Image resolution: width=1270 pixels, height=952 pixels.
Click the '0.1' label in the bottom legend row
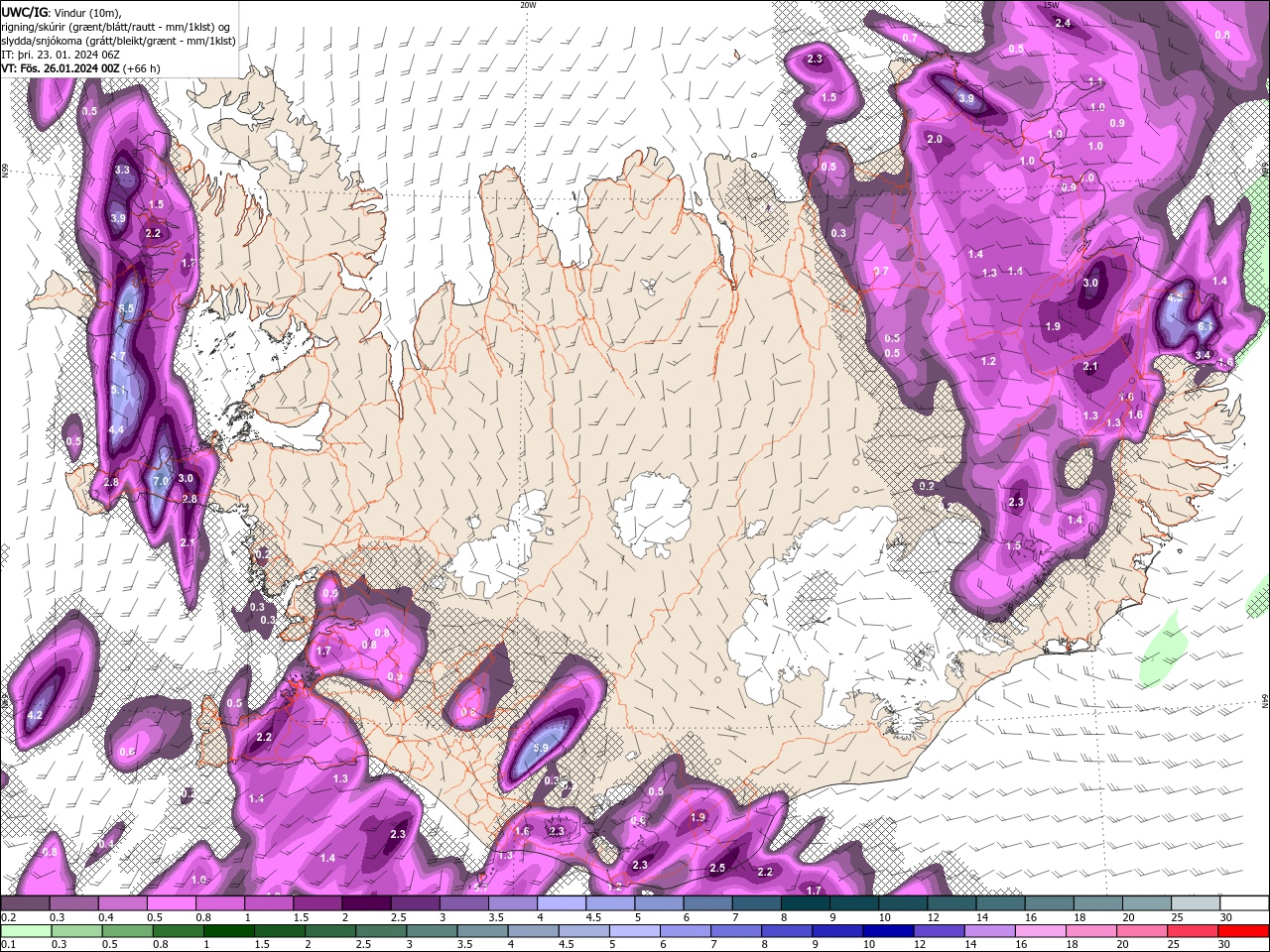8,945
